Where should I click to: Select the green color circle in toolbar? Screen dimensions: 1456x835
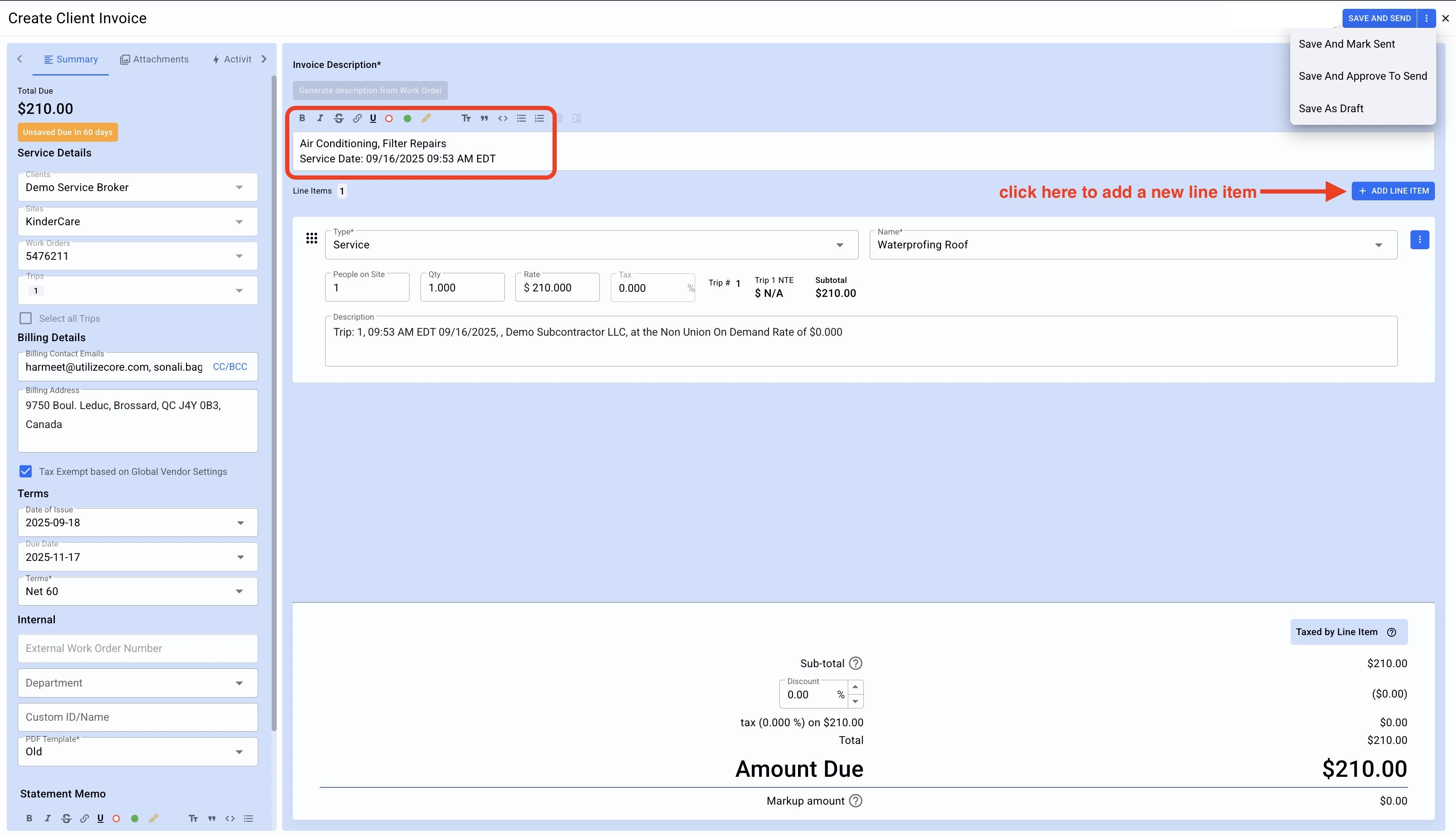click(x=407, y=118)
